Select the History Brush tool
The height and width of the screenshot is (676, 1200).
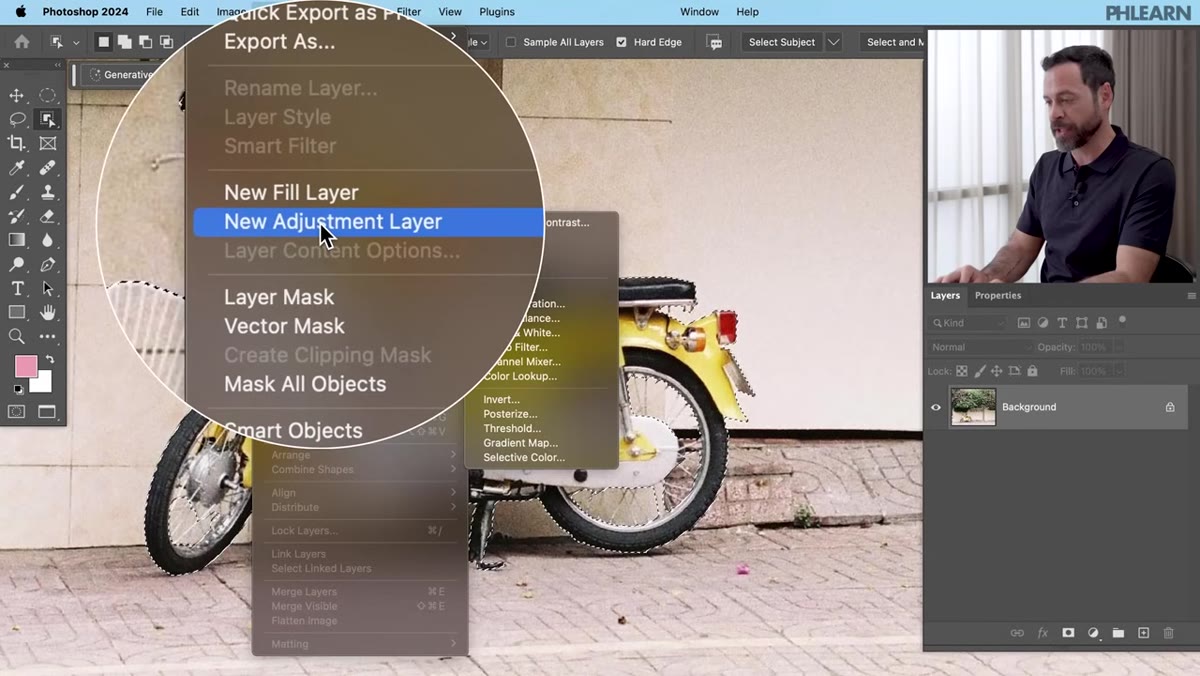point(17,216)
